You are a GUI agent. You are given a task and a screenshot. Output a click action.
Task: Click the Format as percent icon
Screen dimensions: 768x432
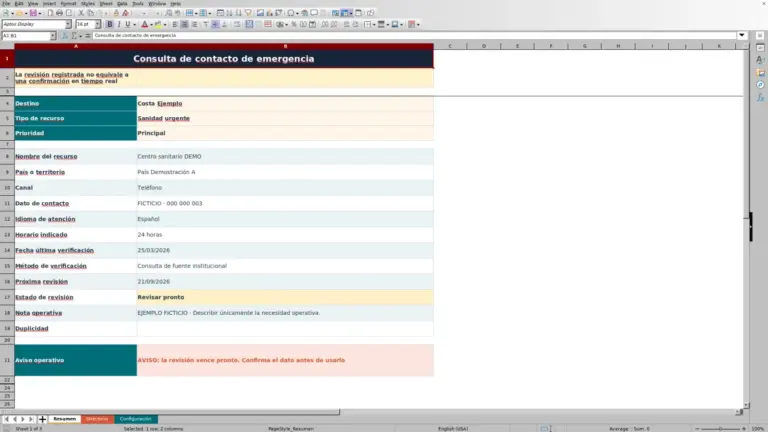tap(294, 24)
